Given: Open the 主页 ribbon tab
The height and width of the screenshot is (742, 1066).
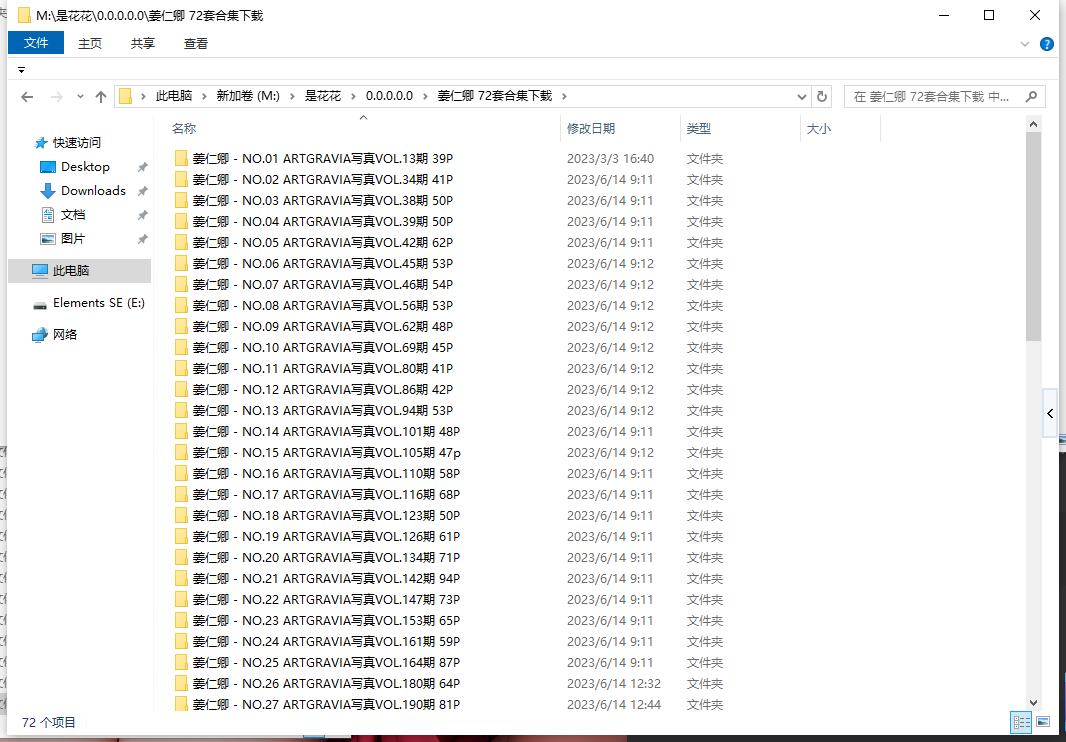Looking at the screenshot, I should click(x=90, y=44).
